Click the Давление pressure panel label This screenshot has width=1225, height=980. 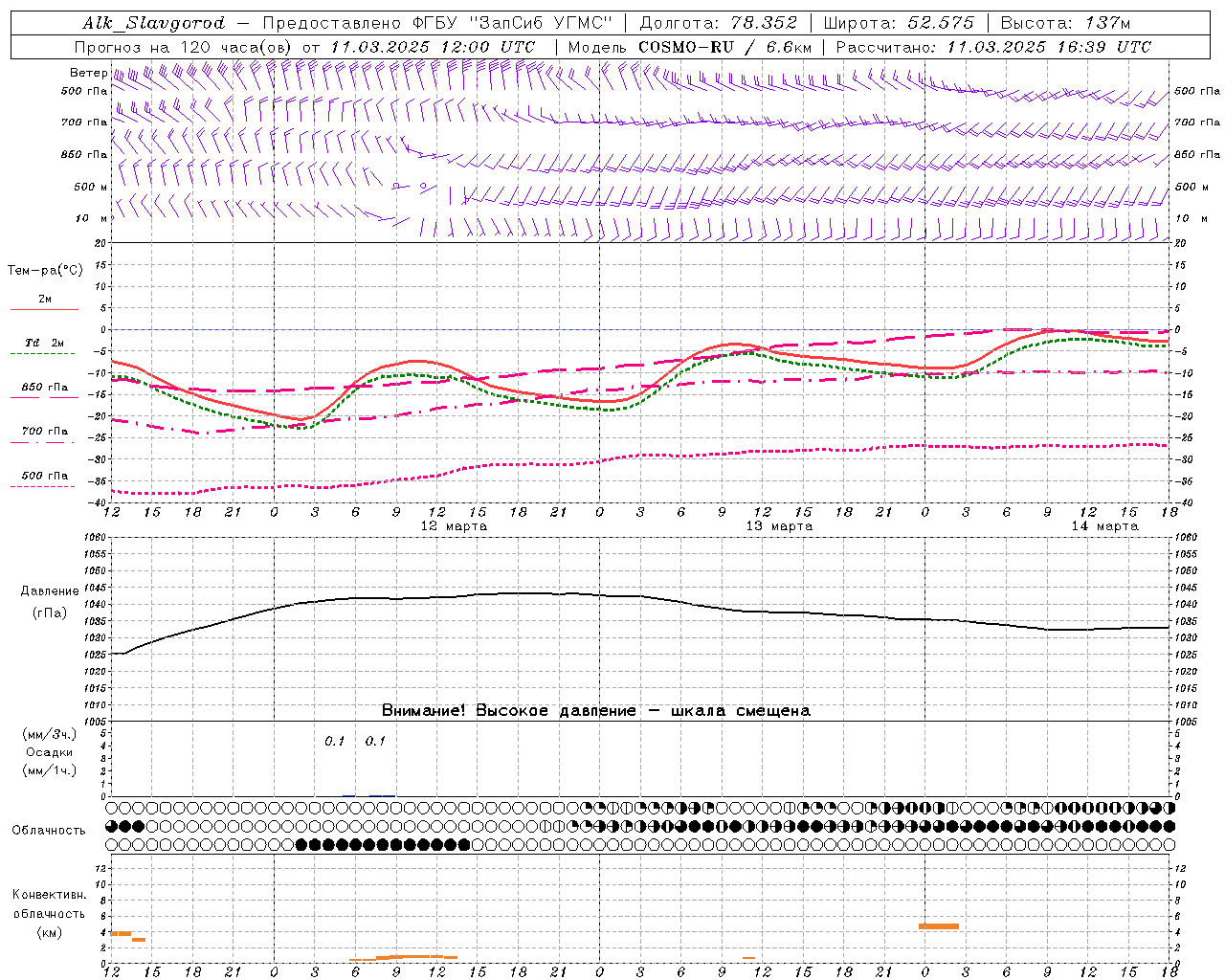(50, 591)
